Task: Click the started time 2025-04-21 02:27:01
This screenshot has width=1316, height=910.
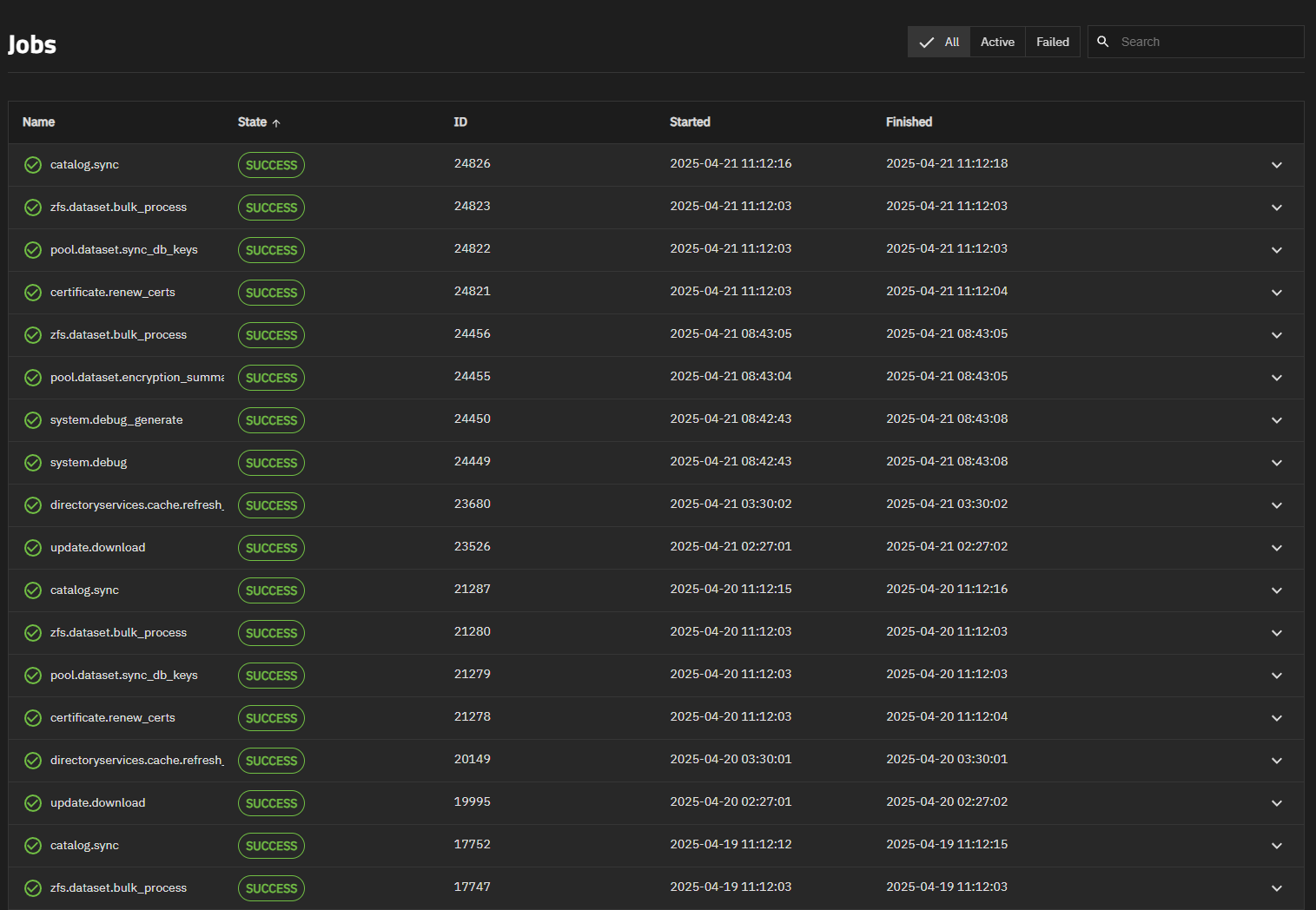Action: (731, 547)
